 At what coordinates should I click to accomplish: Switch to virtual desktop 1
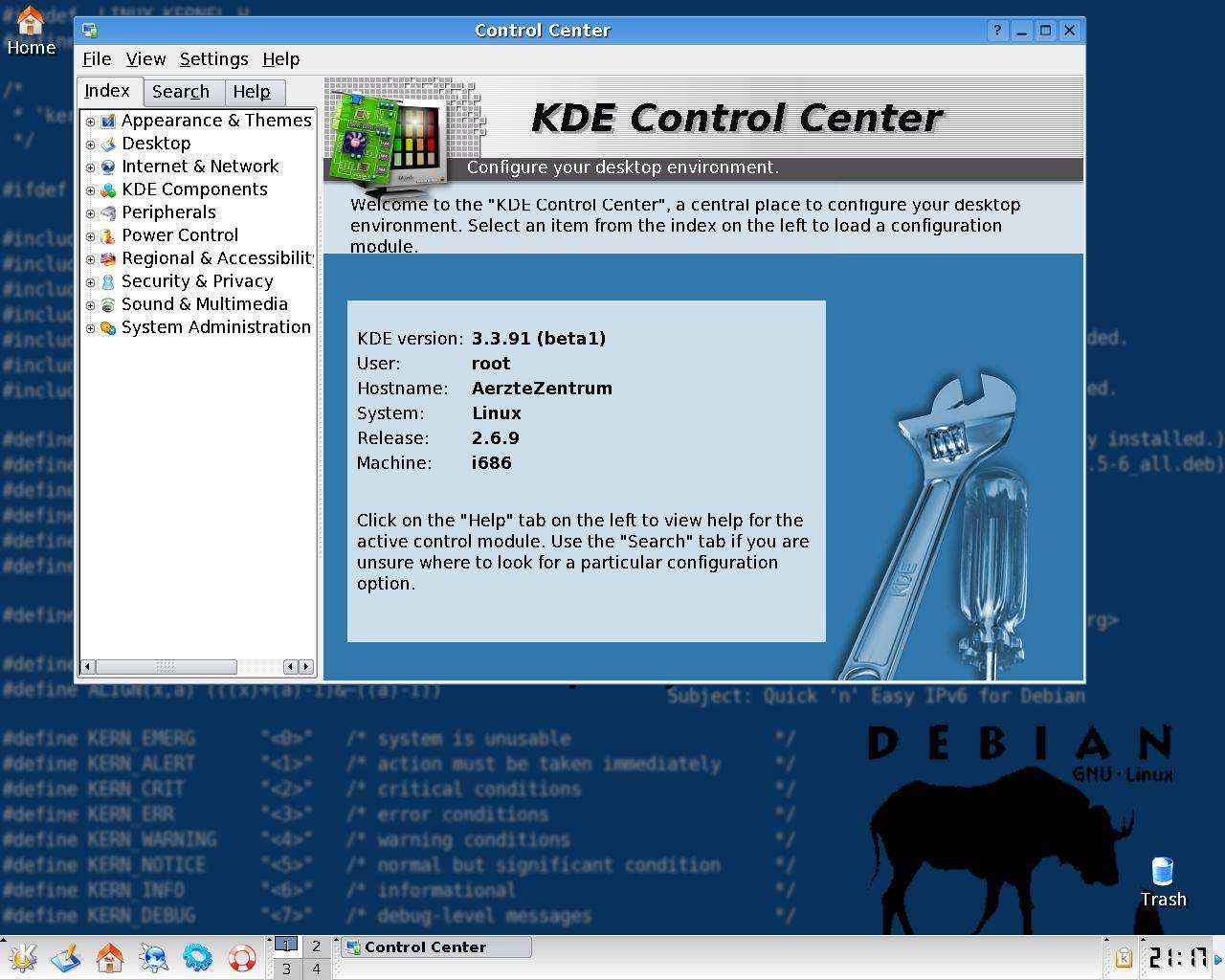point(286,947)
